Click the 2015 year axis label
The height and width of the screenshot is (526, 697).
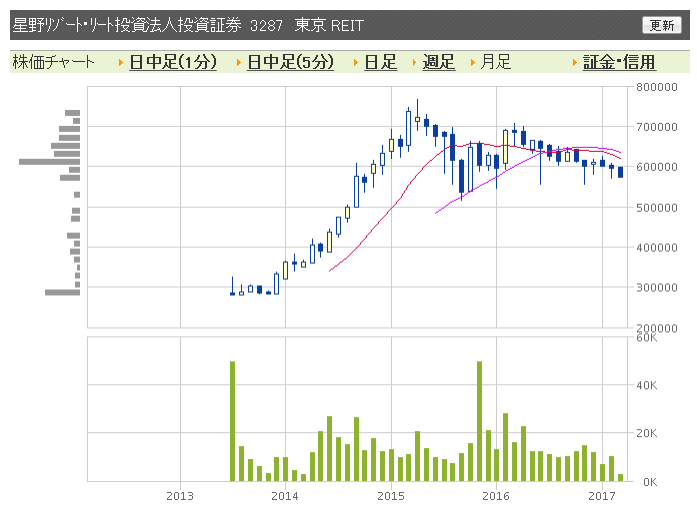(391, 496)
